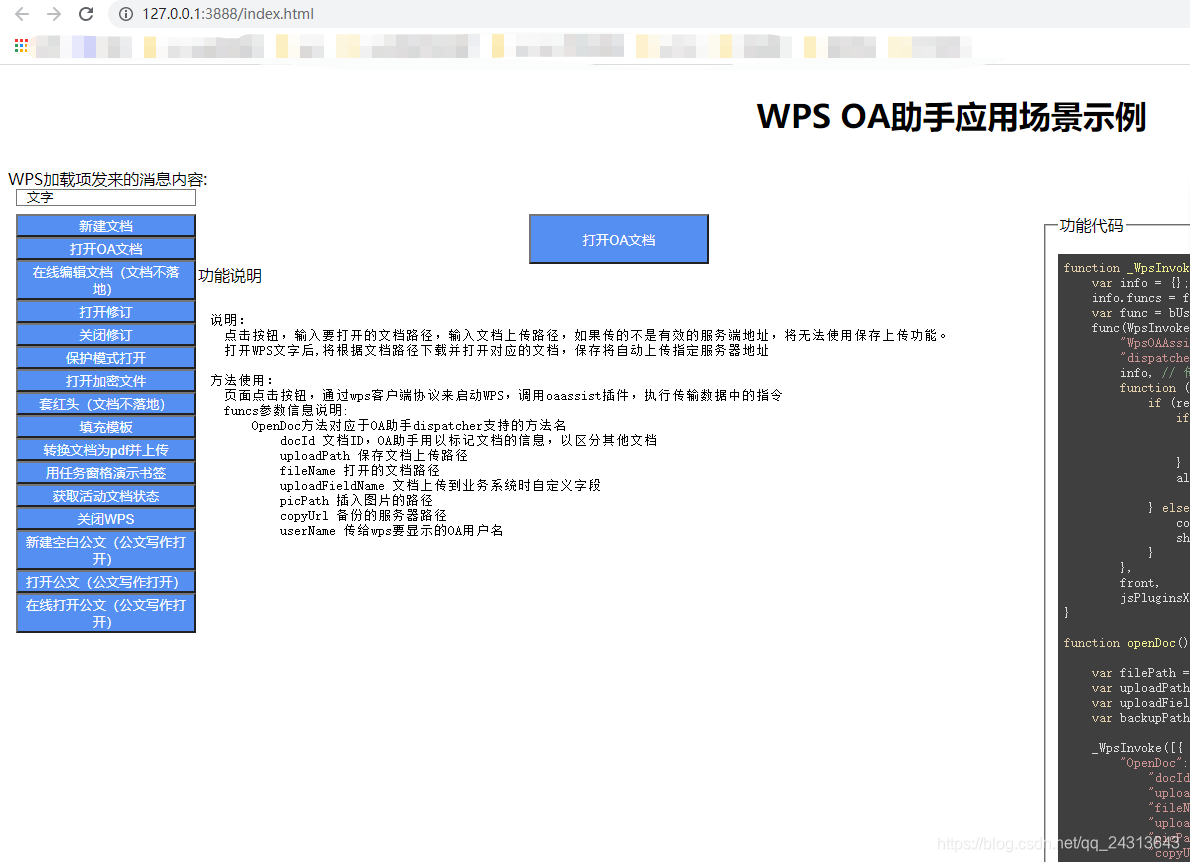Click the uploadPath 保存文档上传路径 line
This screenshot has height=862, width=1190.
[x=373, y=455]
